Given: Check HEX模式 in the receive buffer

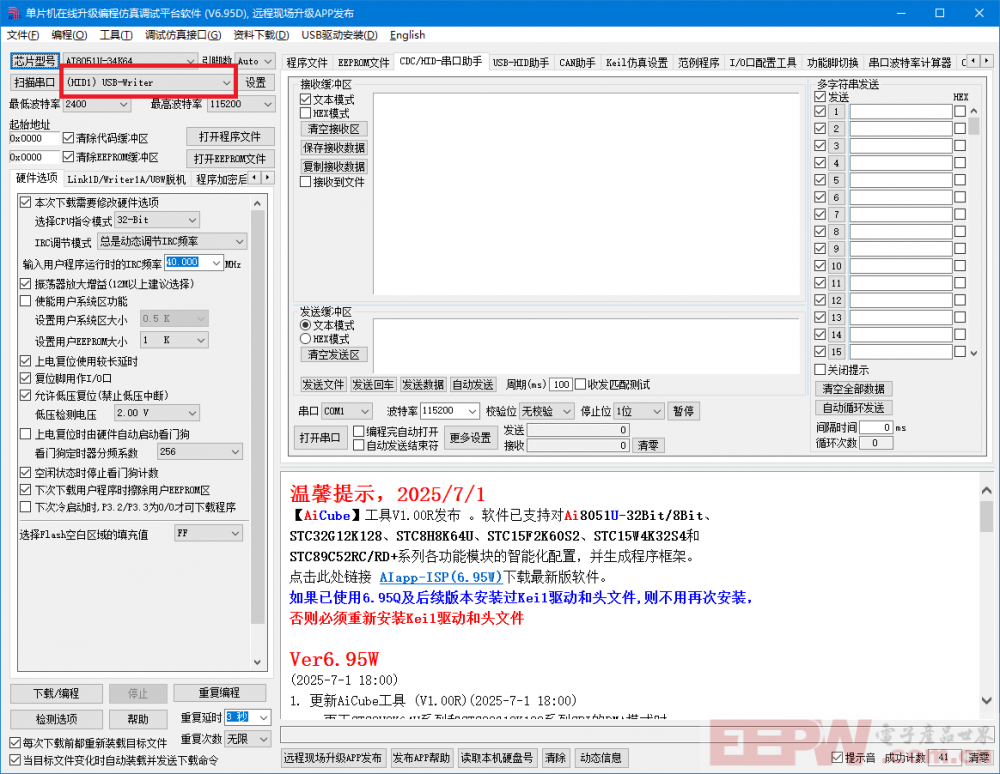Looking at the screenshot, I should tap(305, 113).
